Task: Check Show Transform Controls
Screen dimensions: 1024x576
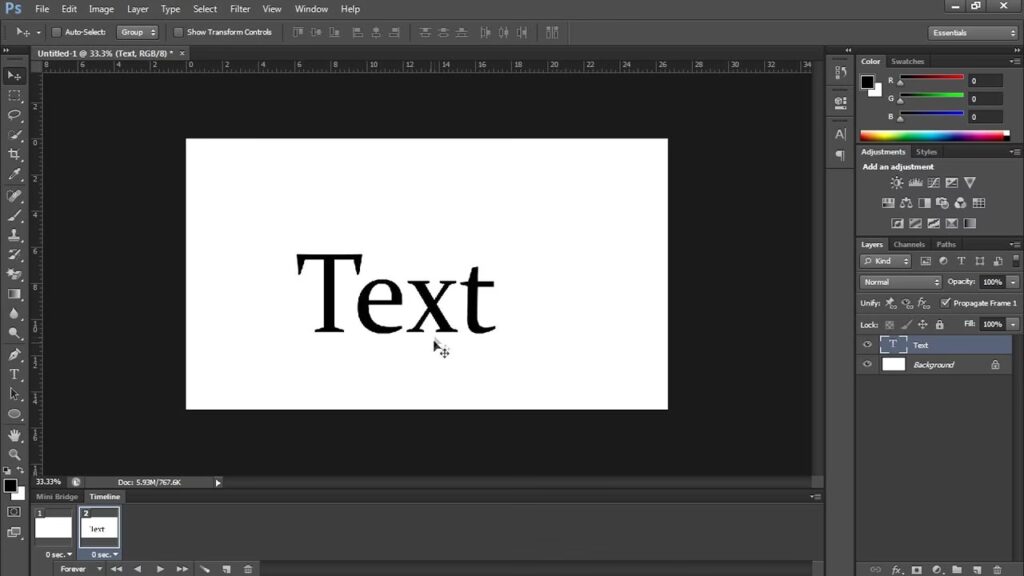Action: click(x=179, y=32)
